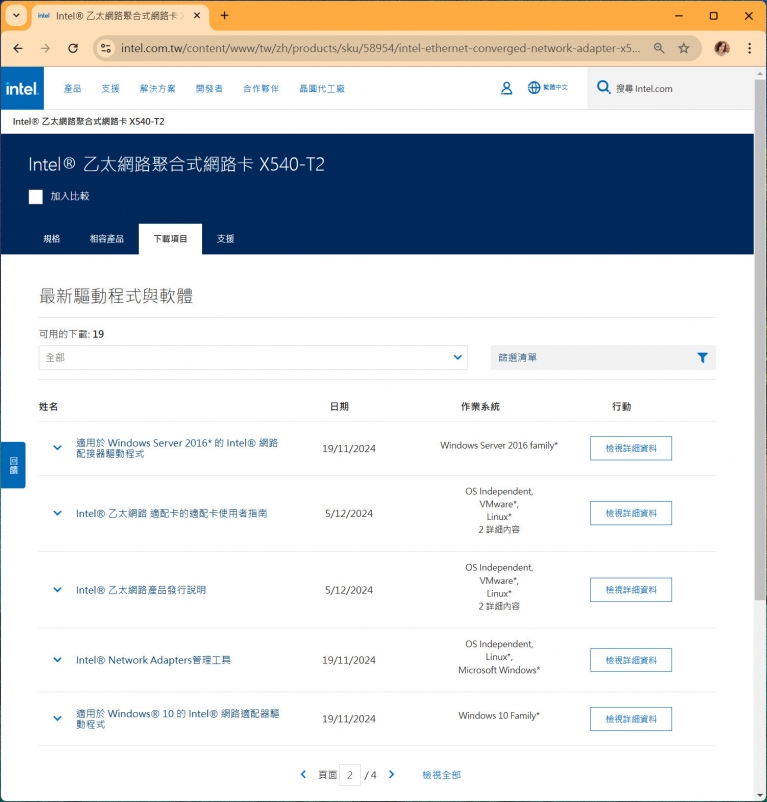
Task: Expand the 適配卡使用者指南 row
Action: [x=57, y=513]
